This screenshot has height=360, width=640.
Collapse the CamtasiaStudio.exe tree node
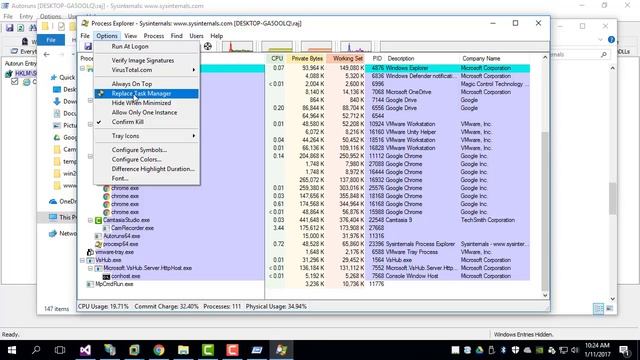click(90, 220)
